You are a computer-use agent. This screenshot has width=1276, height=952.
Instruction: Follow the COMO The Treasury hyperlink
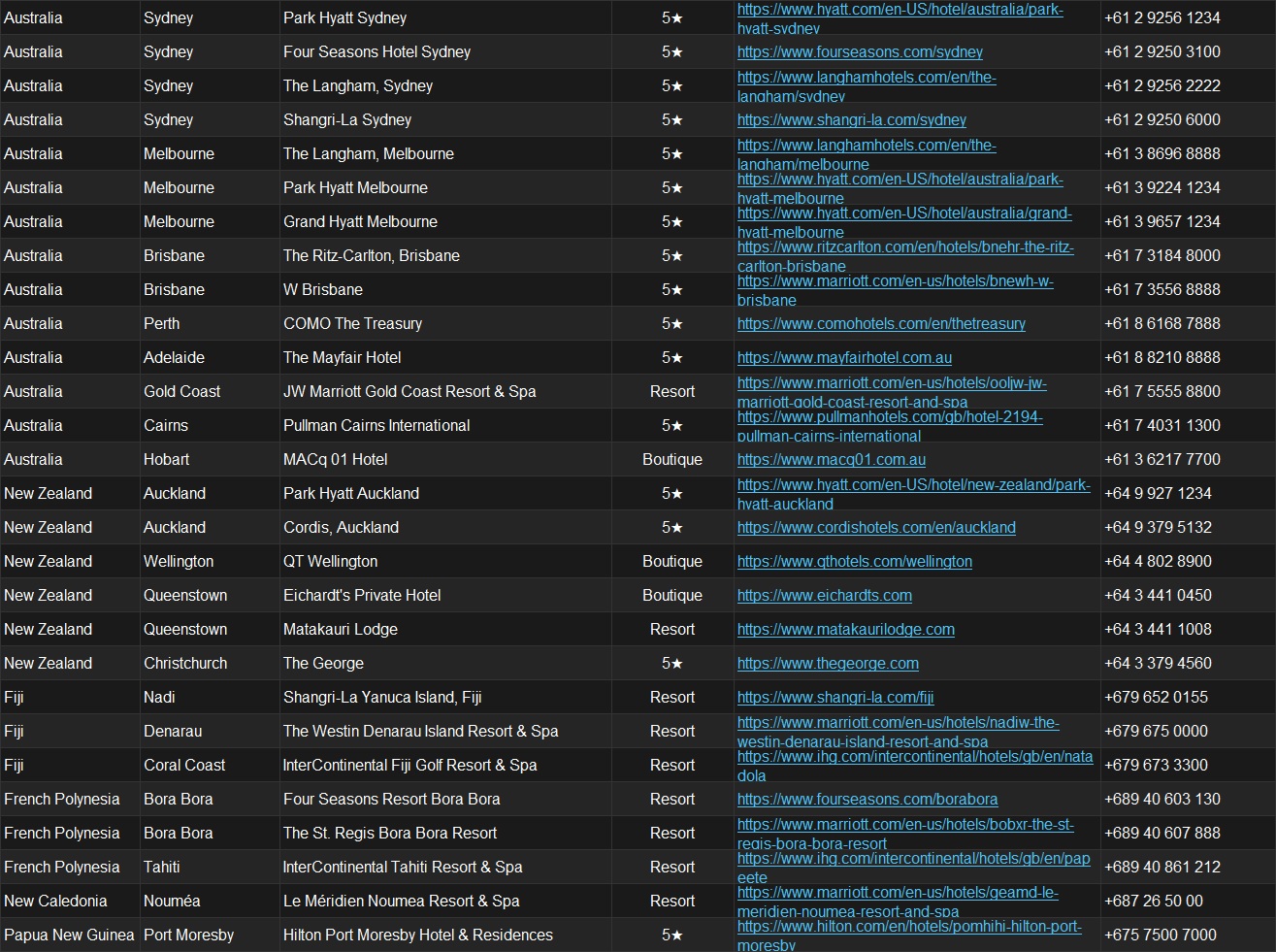(881, 323)
